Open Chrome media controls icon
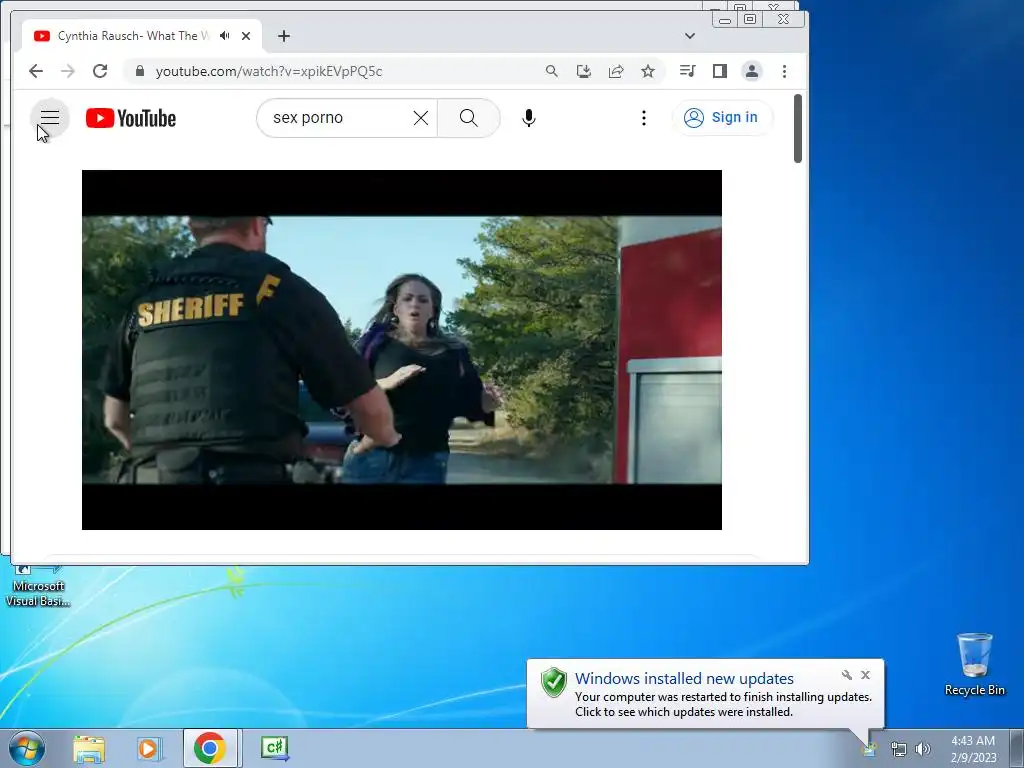 (x=688, y=71)
